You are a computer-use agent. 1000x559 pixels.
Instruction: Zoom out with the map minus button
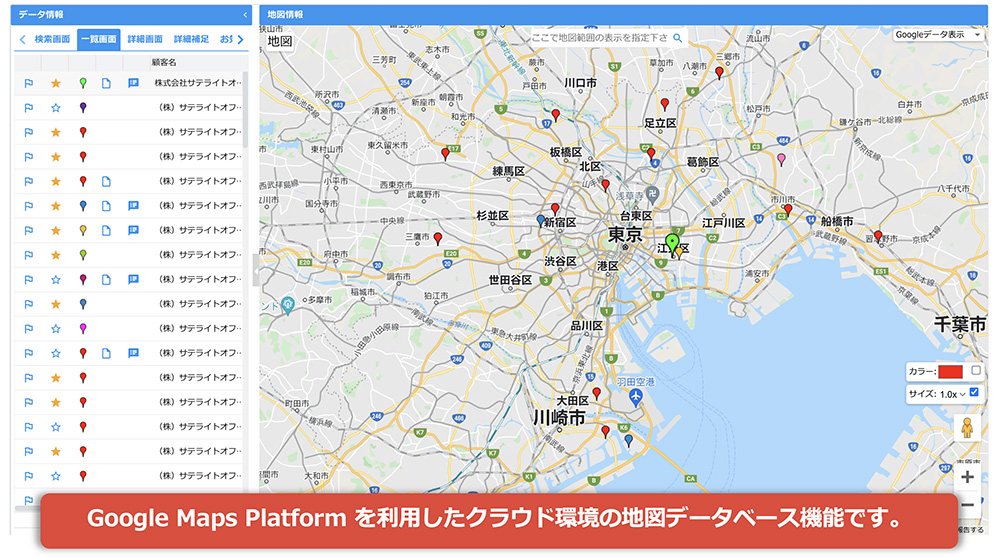pyautogui.click(x=967, y=505)
